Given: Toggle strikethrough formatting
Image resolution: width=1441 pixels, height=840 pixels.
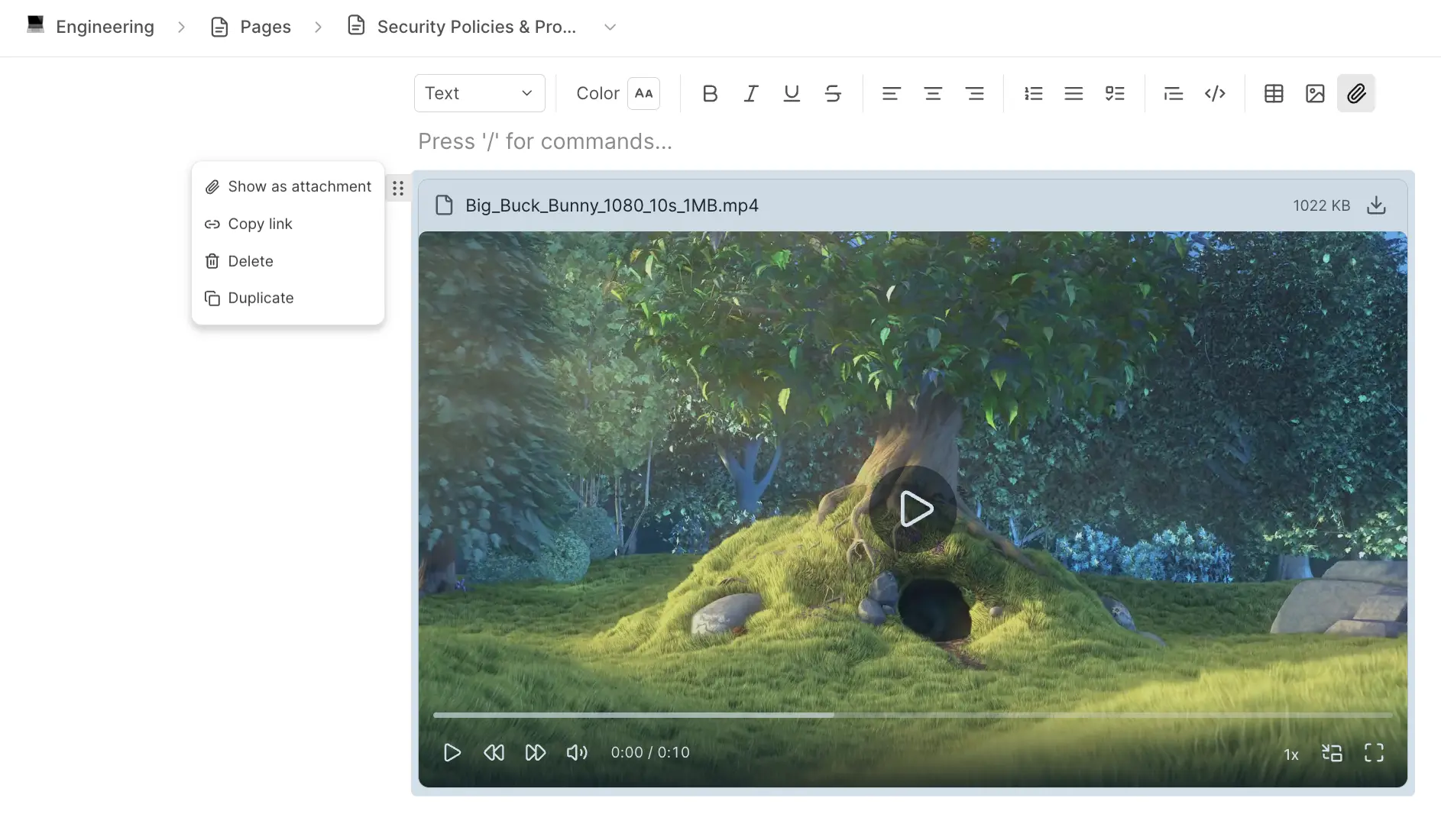Looking at the screenshot, I should point(833,93).
